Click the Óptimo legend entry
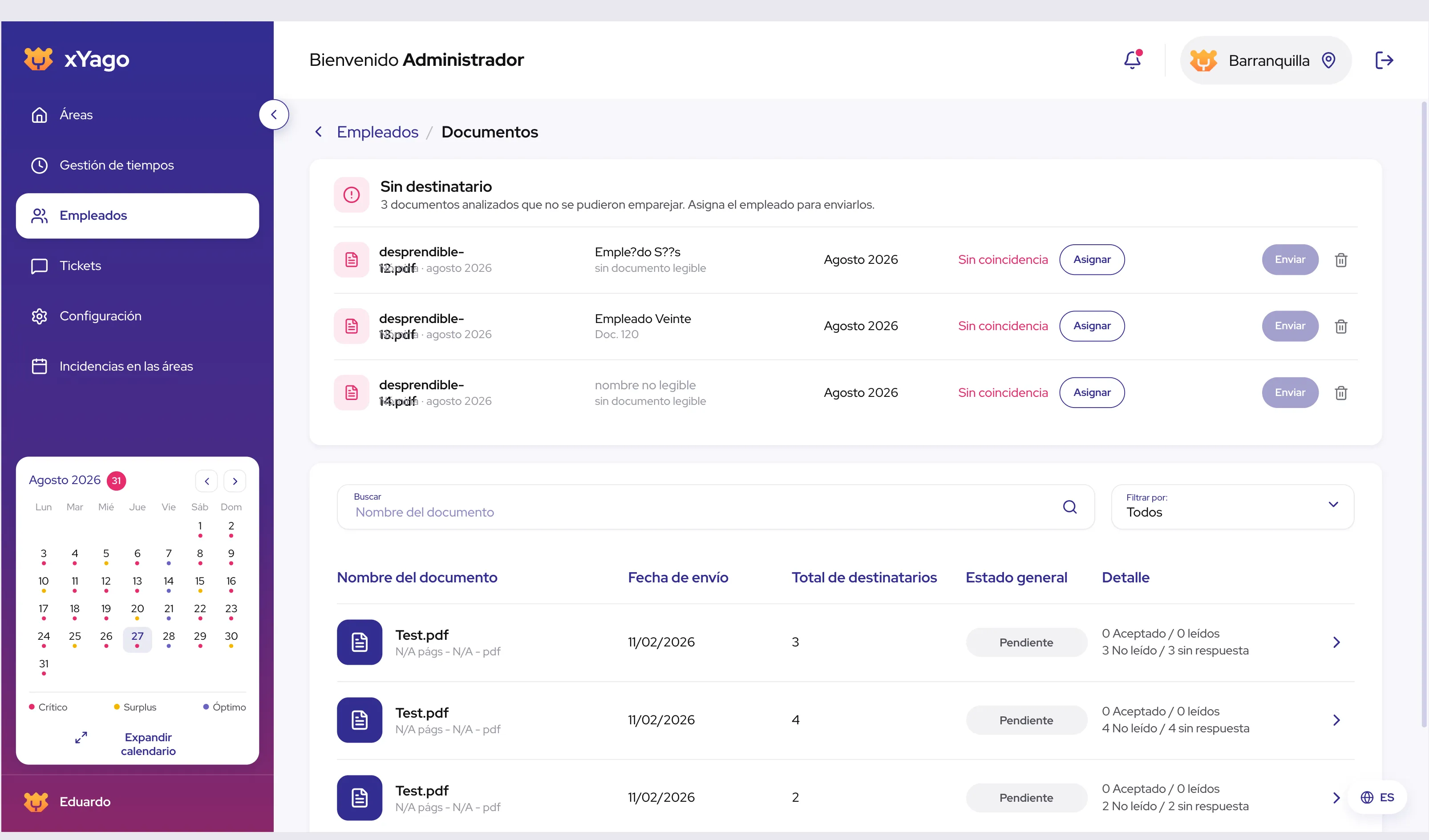 pos(225,707)
